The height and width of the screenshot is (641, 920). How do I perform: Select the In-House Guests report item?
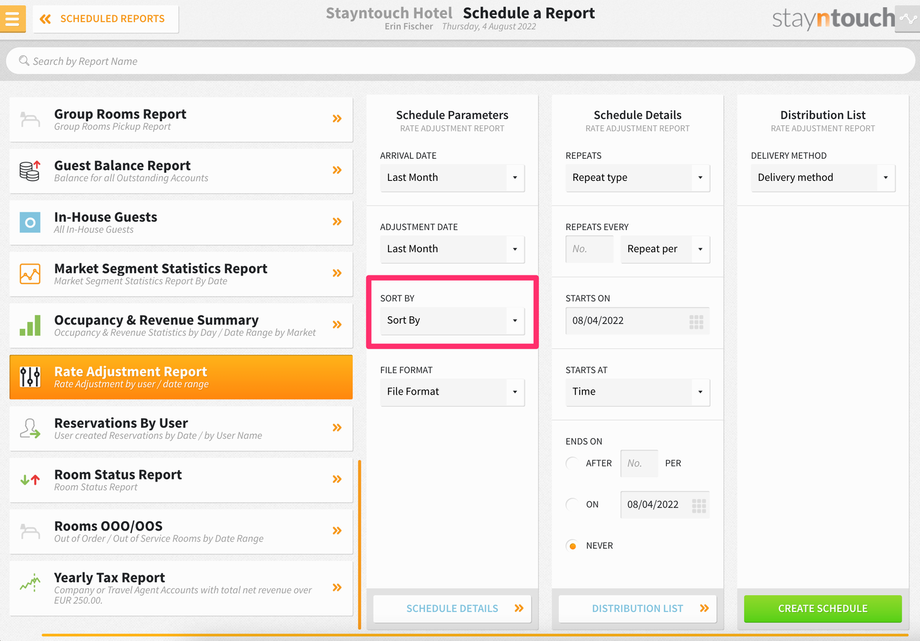[181, 222]
